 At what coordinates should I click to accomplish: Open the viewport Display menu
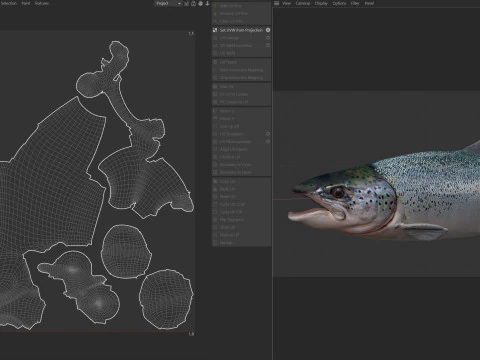tap(321, 3)
